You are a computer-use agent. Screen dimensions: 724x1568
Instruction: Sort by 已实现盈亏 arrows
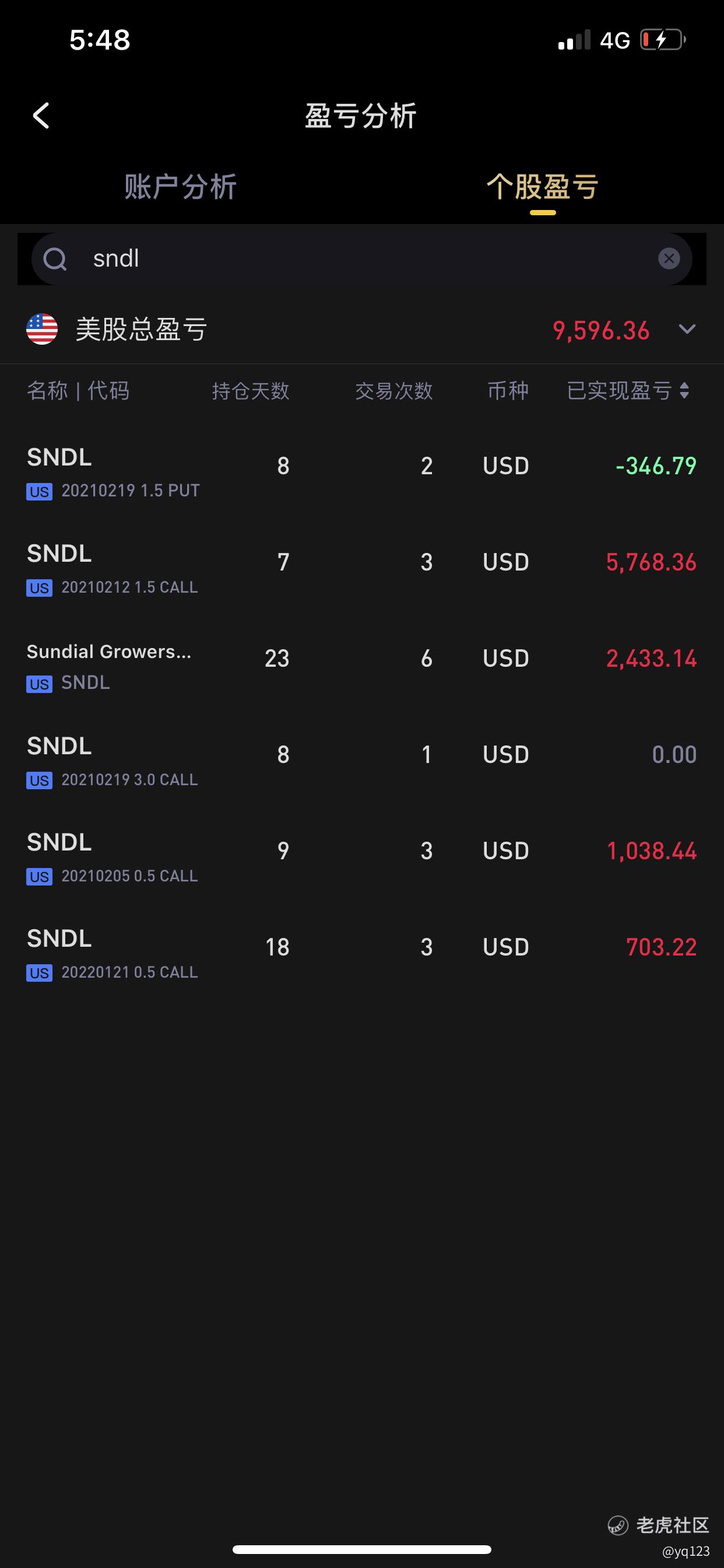click(x=684, y=390)
